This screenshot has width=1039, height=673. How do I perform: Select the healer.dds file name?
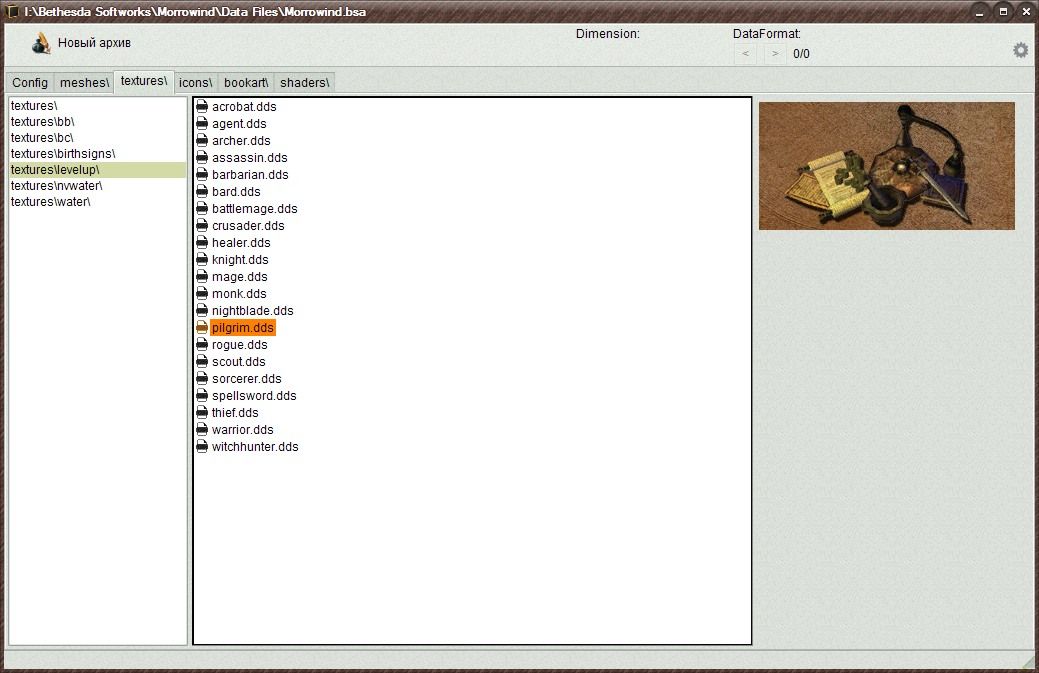tap(241, 242)
